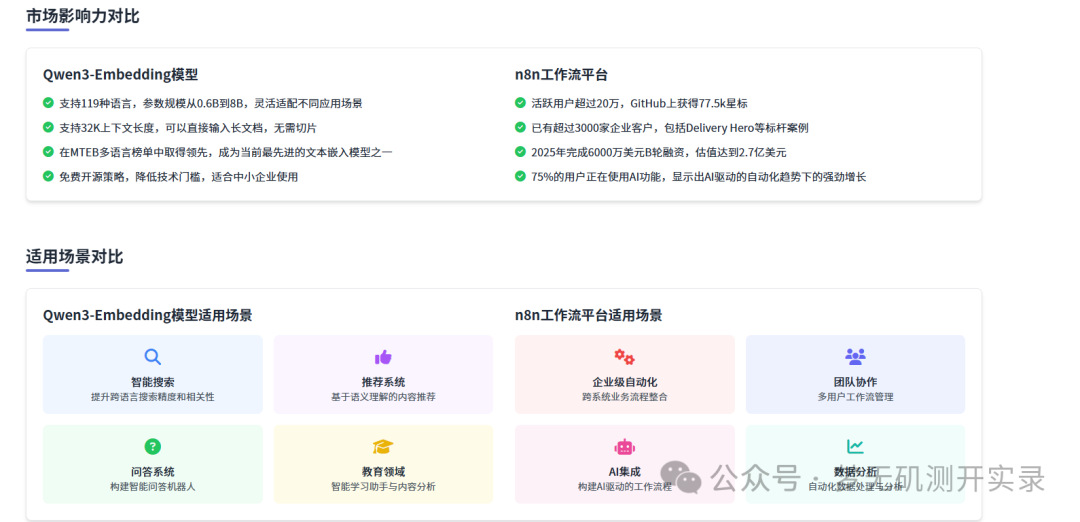Image resolution: width=1080 pixels, height=522 pixels.
Task: Click green check beside 在MTEB多语言榜单
Action: tap(48, 152)
